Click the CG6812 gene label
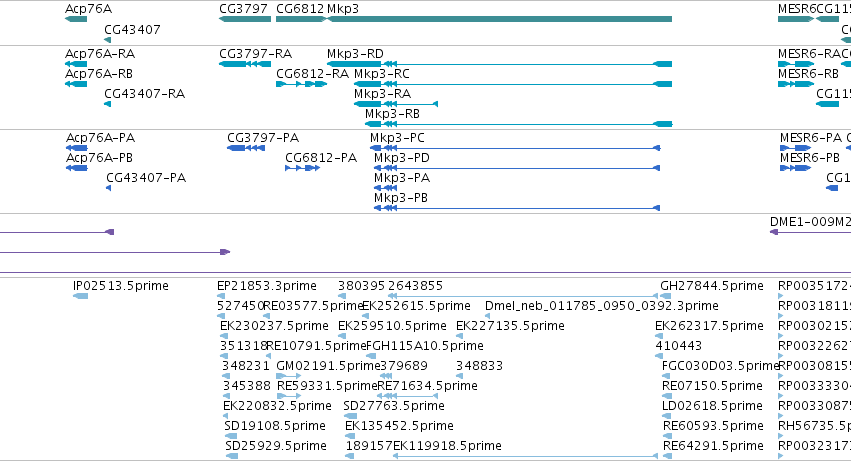Image resolution: width=851 pixels, height=461 pixels. 300,9
